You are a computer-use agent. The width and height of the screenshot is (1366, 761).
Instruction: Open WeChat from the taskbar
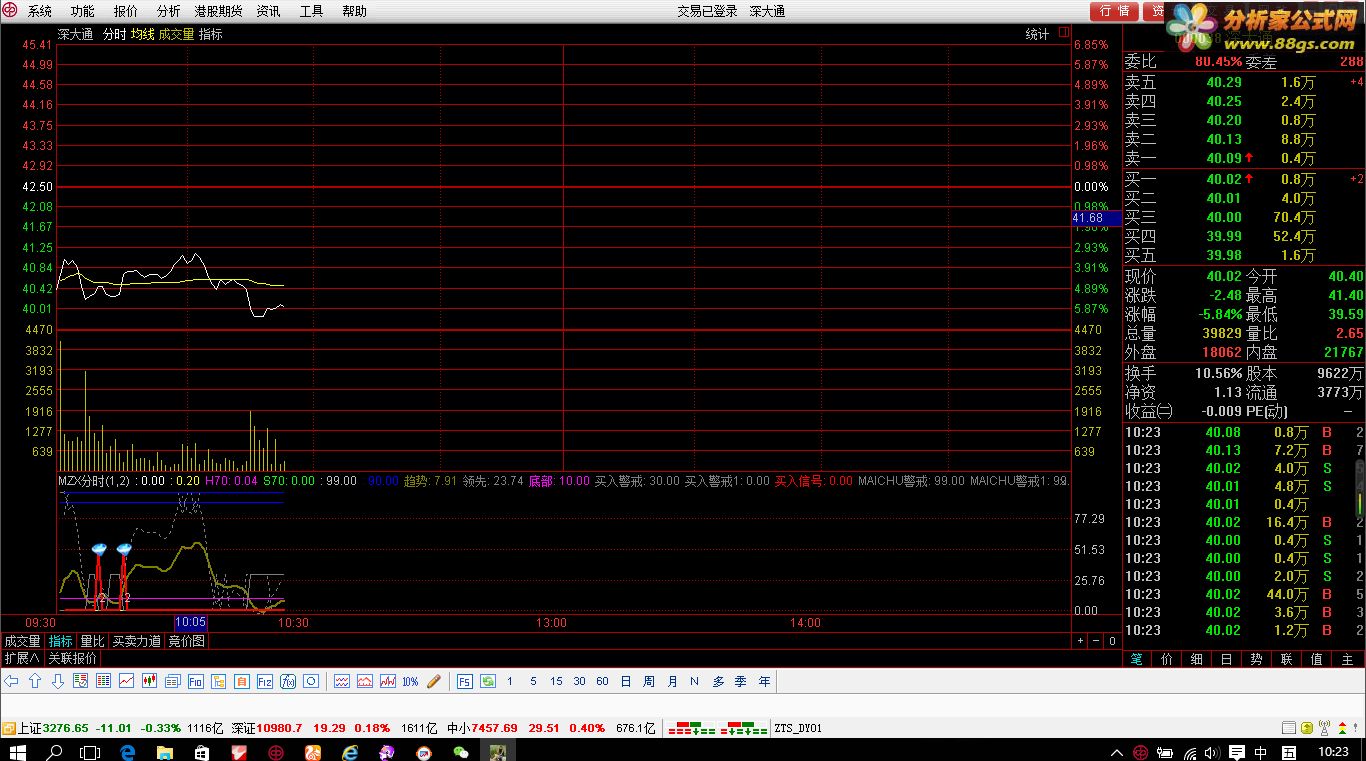(x=461, y=751)
